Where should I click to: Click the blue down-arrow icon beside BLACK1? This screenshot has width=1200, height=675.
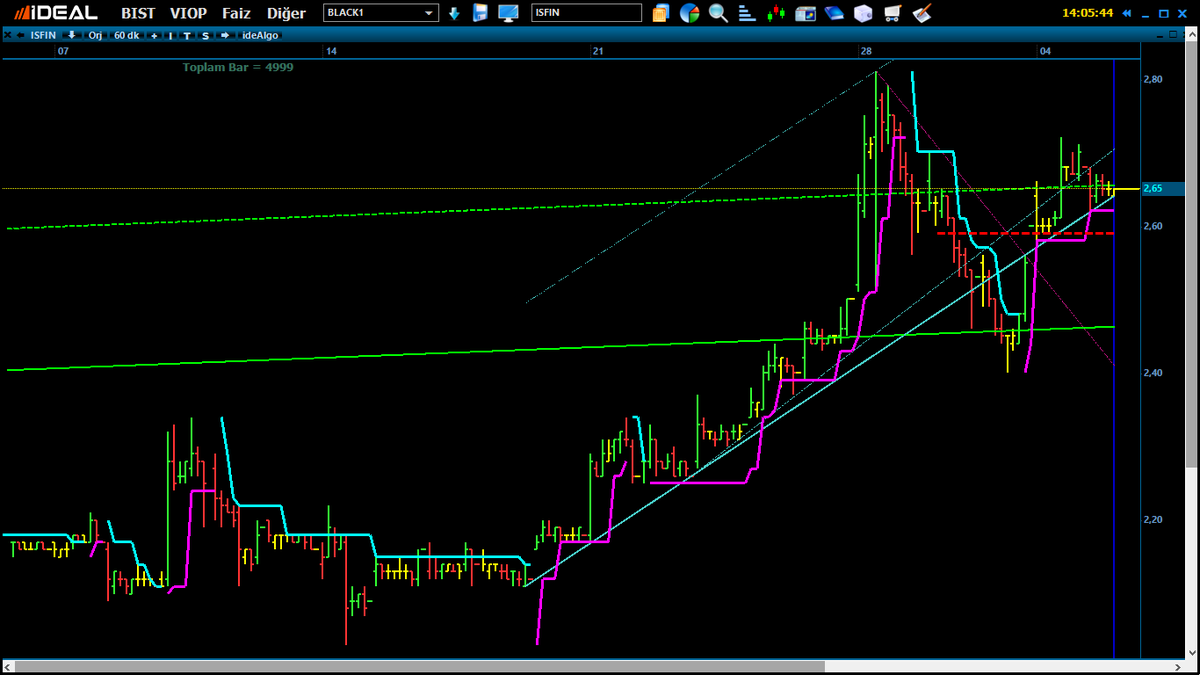pyautogui.click(x=454, y=13)
